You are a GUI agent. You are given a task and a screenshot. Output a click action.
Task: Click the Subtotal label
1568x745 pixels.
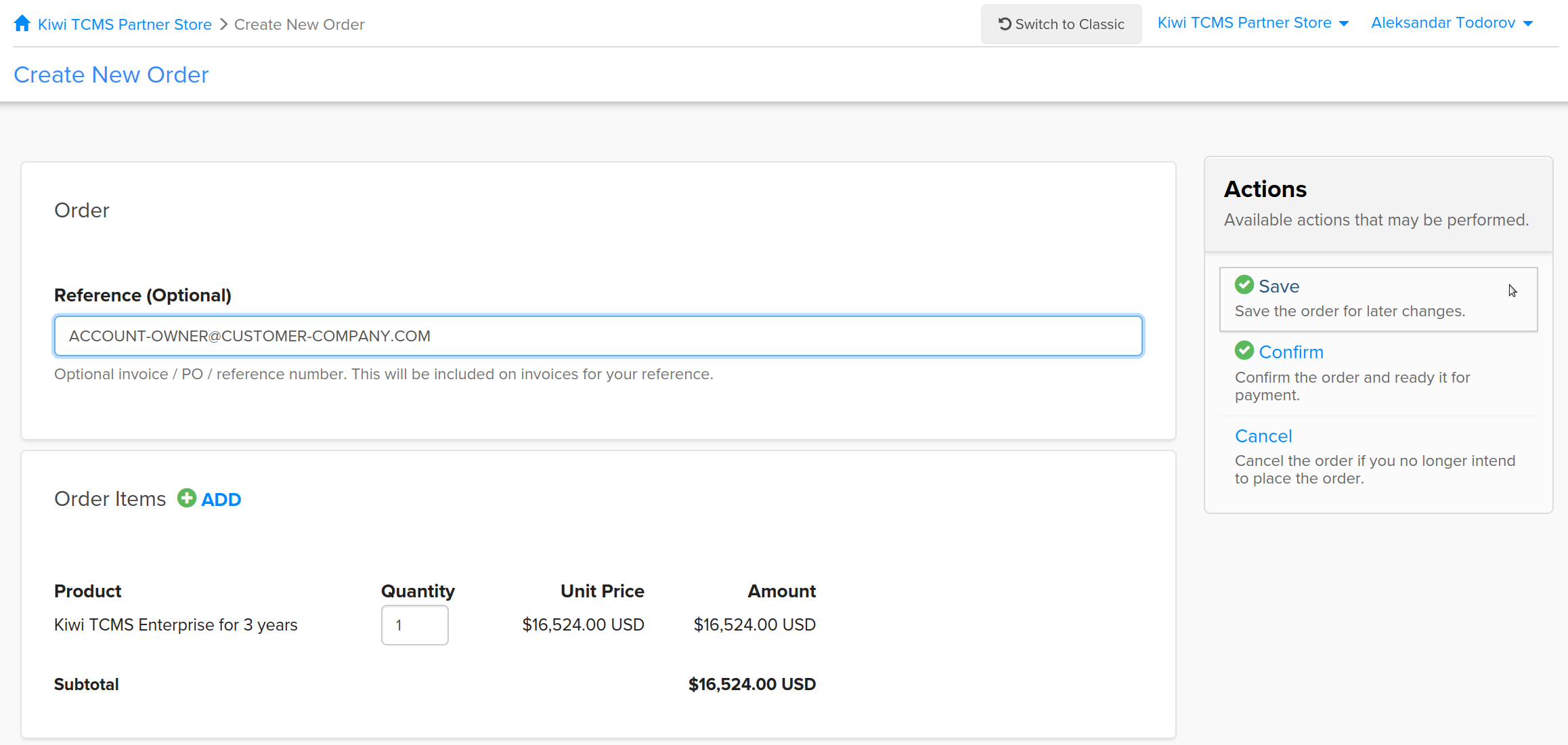[87, 685]
